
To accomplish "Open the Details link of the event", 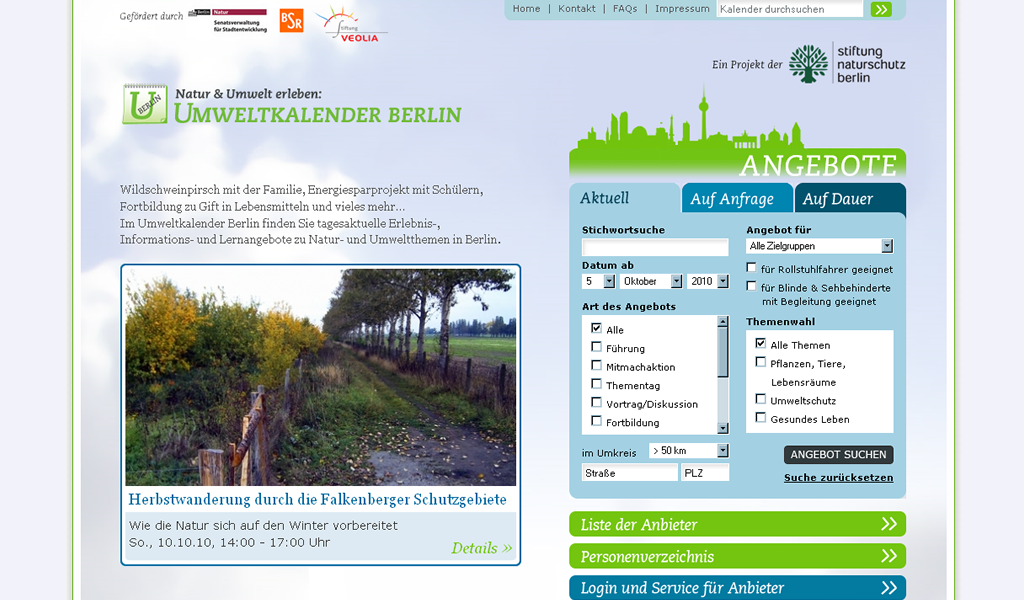I will [x=481, y=548].
